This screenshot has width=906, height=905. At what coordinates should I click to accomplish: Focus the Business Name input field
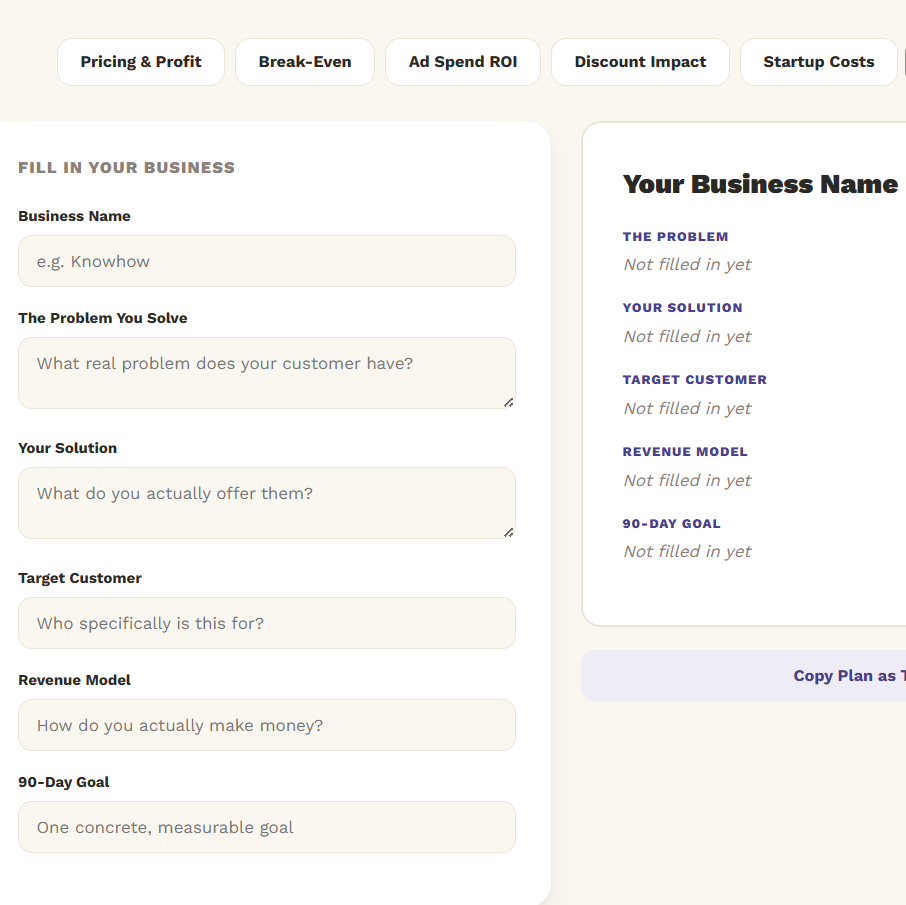[267, 261]
